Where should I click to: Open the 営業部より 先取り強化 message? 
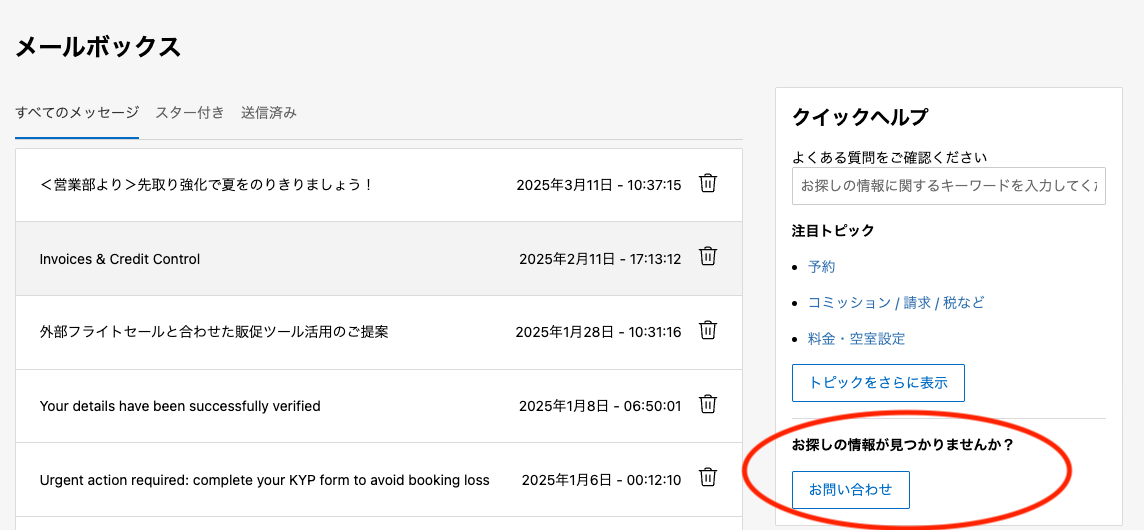click(206, 185)
